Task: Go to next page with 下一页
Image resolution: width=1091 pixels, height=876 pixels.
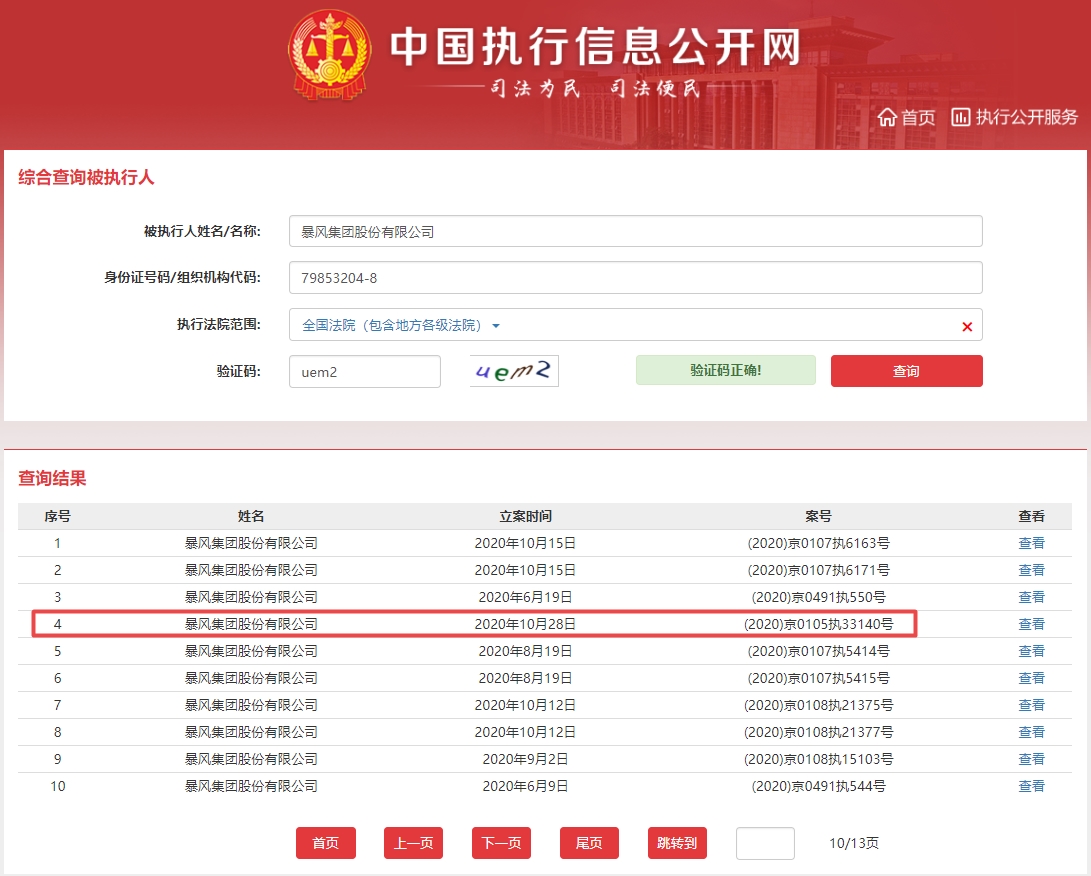Action: (501, 843)
